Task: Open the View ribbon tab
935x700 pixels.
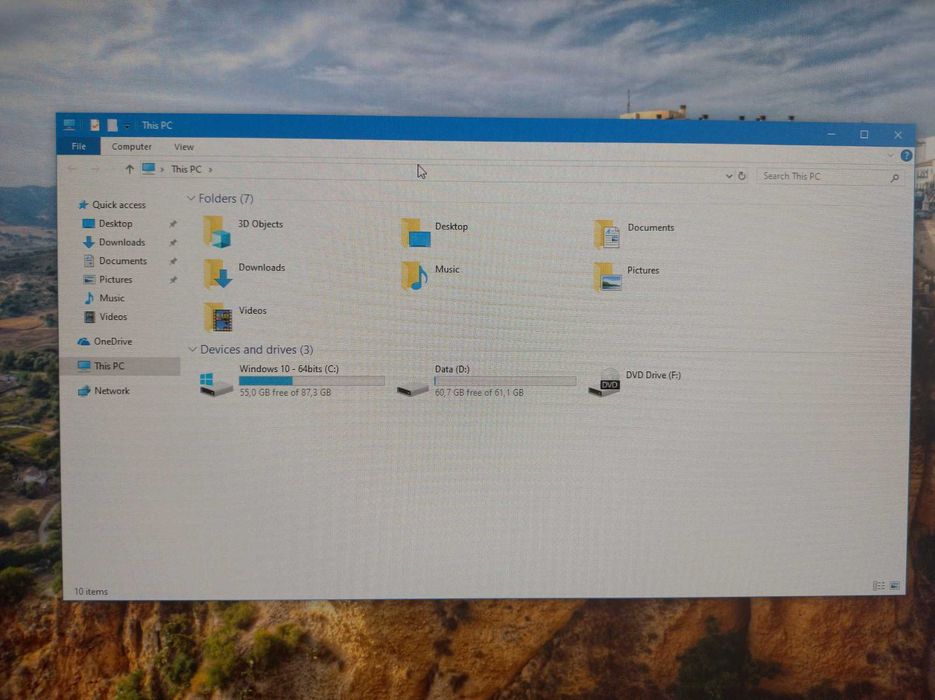Action: point(184,147)
